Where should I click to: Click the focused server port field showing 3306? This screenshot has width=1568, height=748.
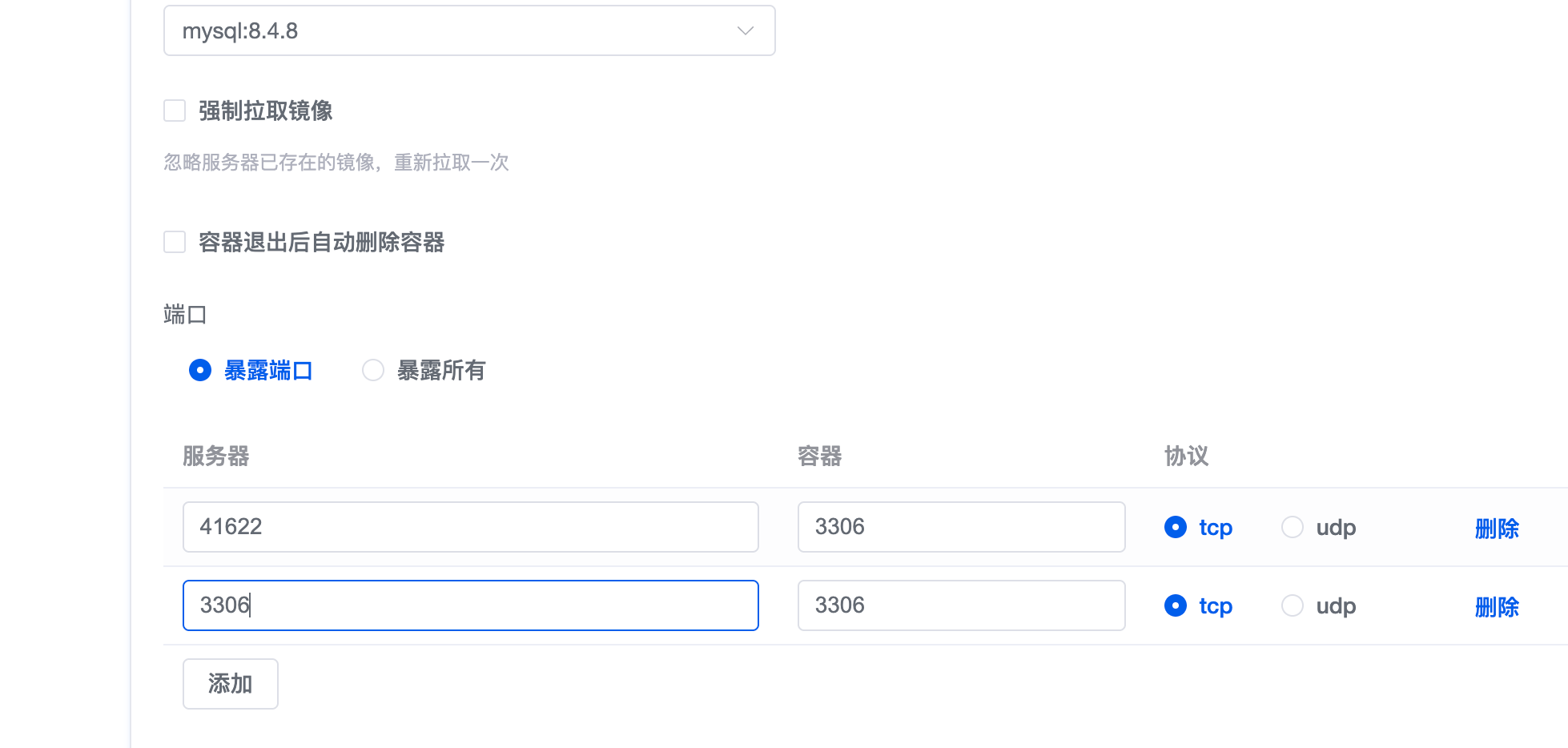click(x=470, y=605)
